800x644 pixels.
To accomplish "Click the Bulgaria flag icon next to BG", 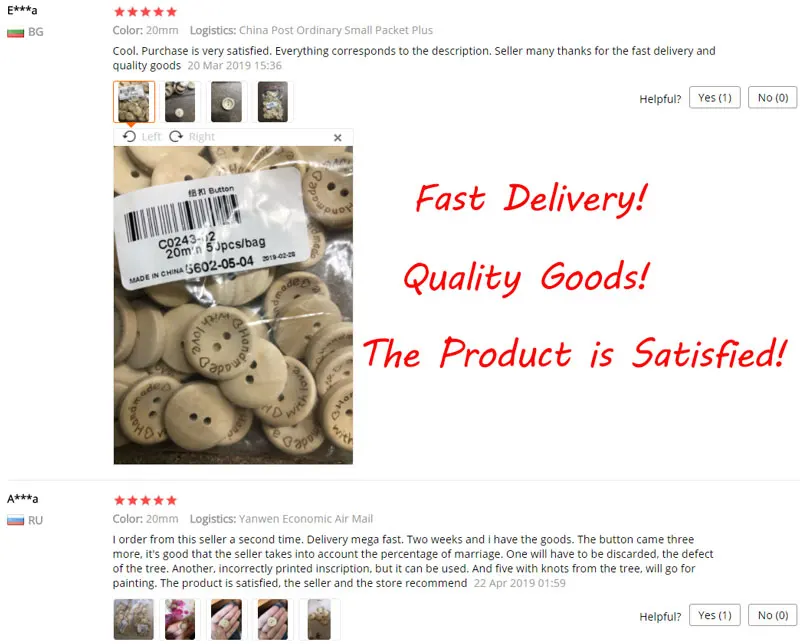I will coord(16,33).
